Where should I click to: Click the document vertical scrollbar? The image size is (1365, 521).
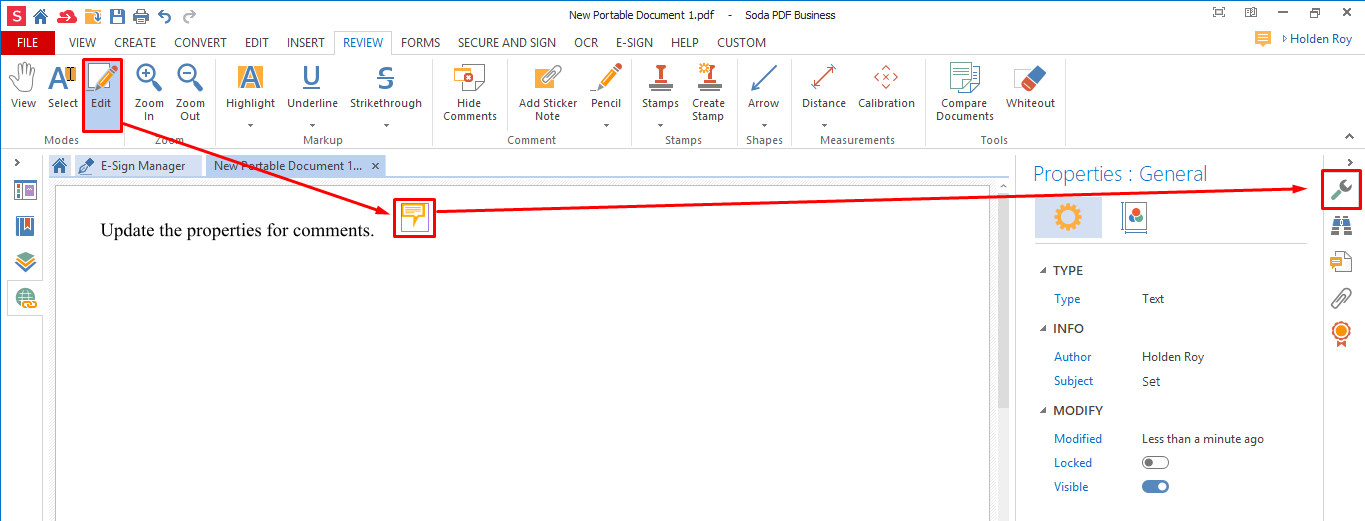[x=1003, y=300]
